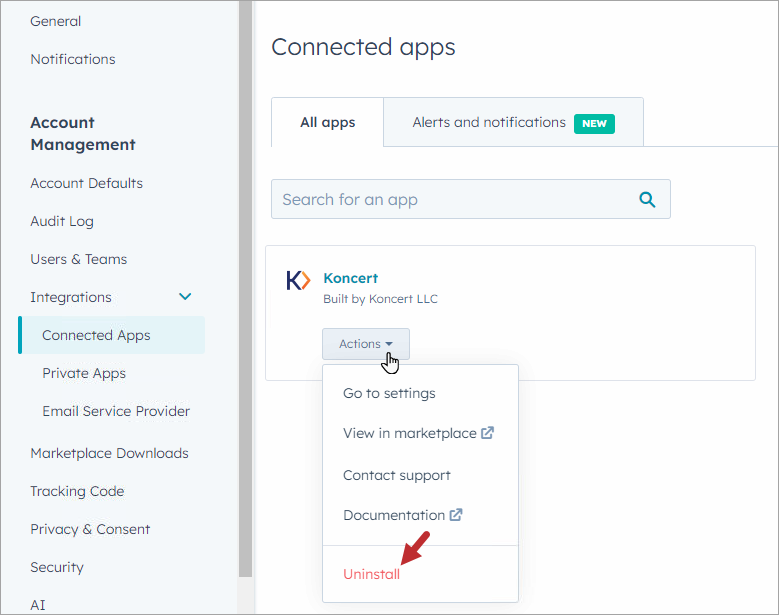Open the Koncert app name link
The width and height of the screenshot is (779, 615).
coord(350,278)
